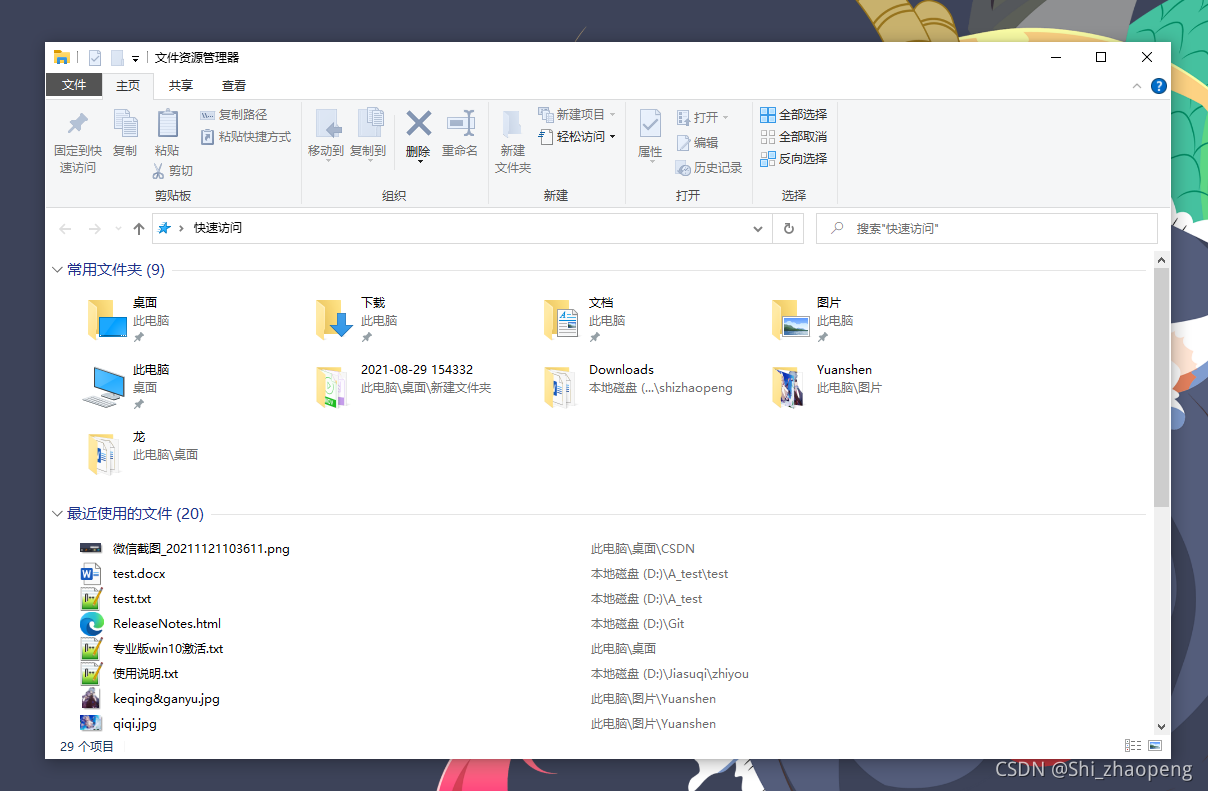Screen dimensions: 1208x791
Task: Click the Forward navigation arrow
Action: point(95,229)
